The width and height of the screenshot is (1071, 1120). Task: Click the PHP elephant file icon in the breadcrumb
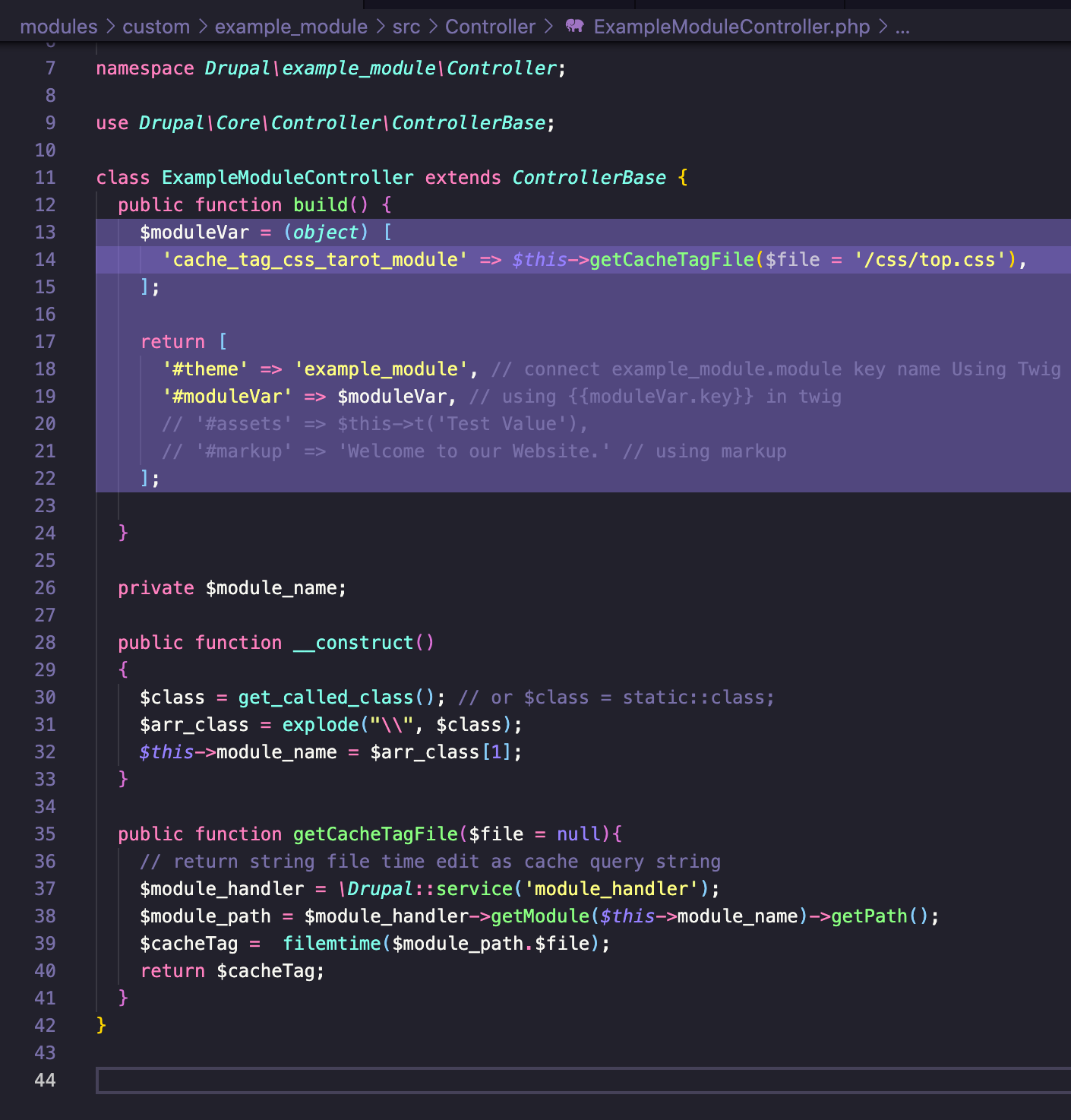pyautogui.click(x=575, y=26)
